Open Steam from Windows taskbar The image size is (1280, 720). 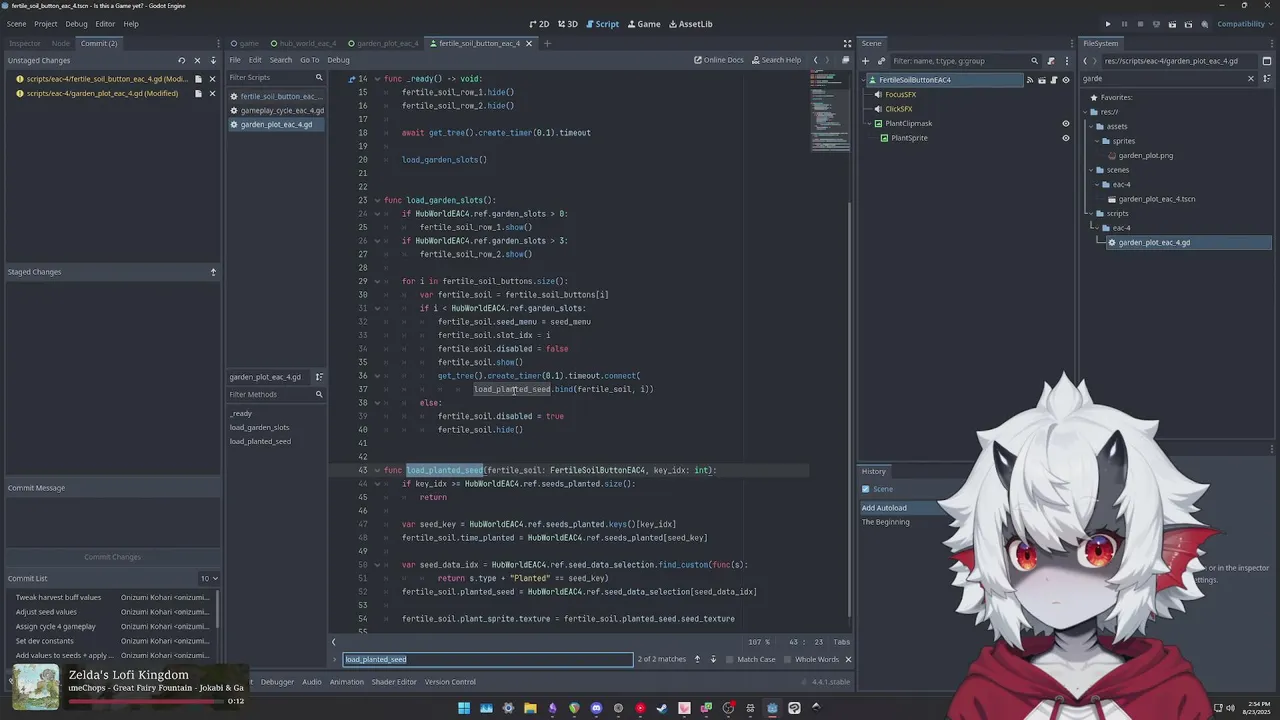(662, 708)
